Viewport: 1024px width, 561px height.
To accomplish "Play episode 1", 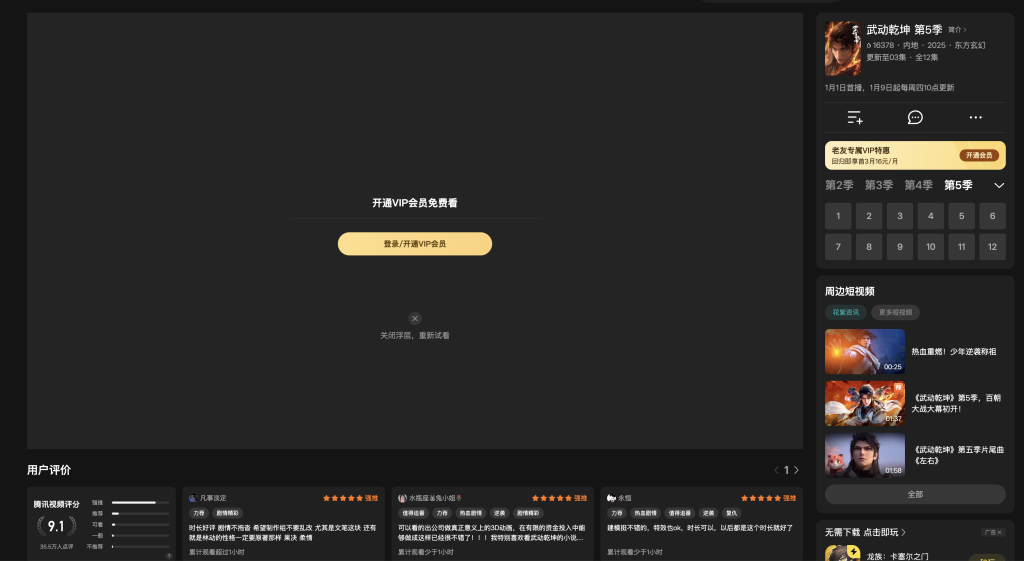I will [838, 216].
